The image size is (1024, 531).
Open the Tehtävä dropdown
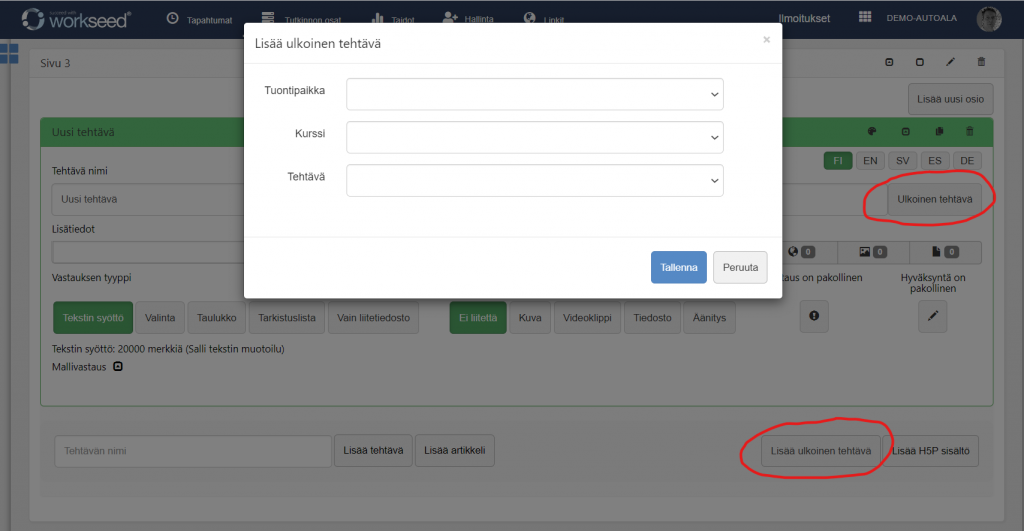tap(534, 180)
